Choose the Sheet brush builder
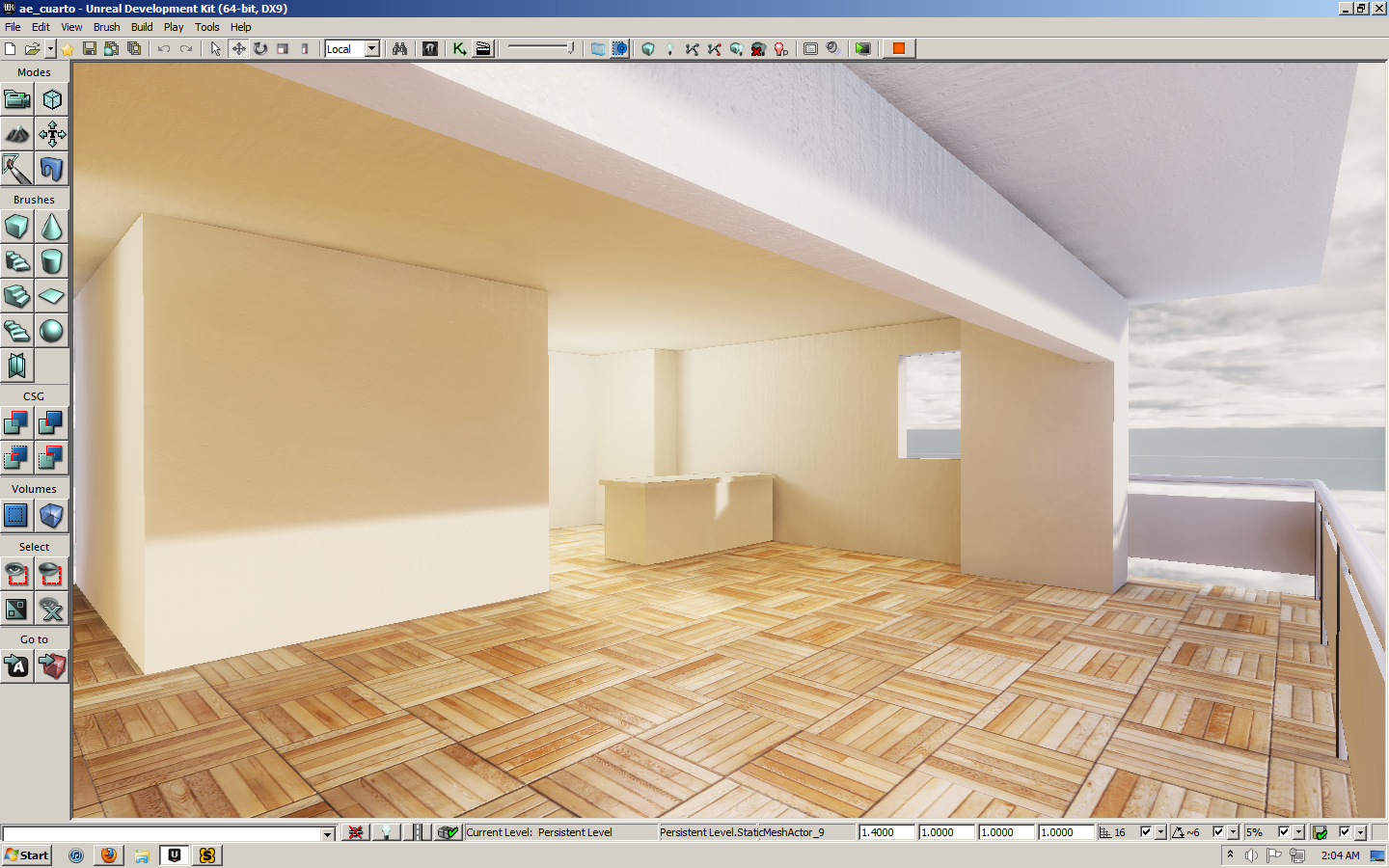The image size is (1389, 868). (52, 296)
